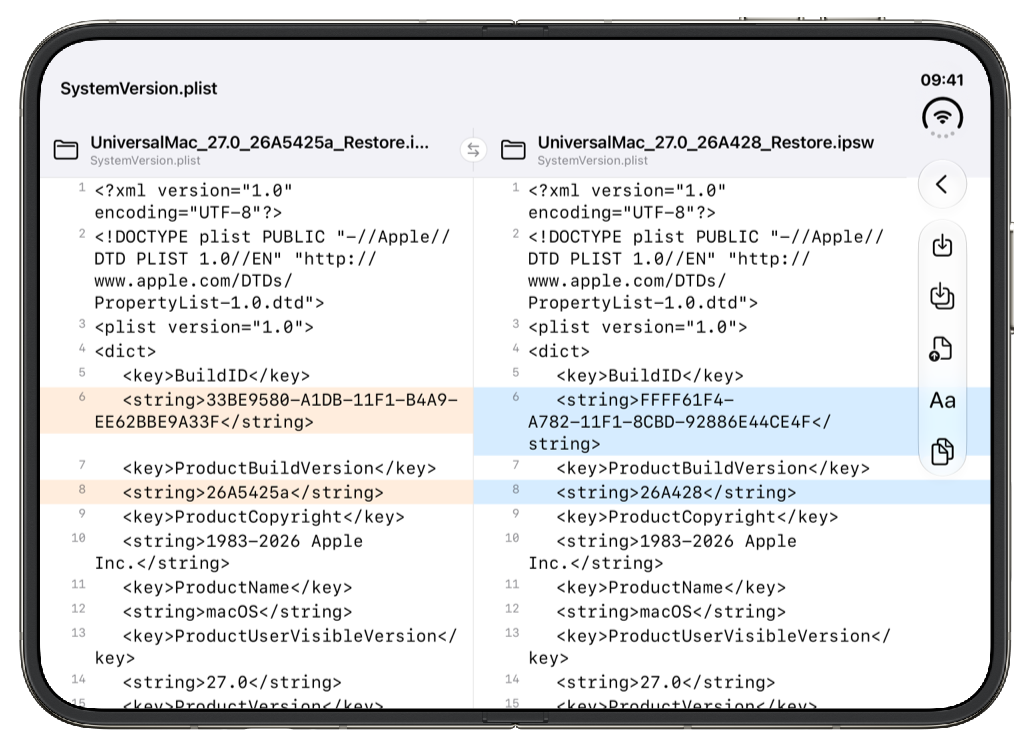Select left string 33BE9580-A1DB-11F1-B4A9 line
The height and width of the screenshot is (749, 1031).
point(256,411)
